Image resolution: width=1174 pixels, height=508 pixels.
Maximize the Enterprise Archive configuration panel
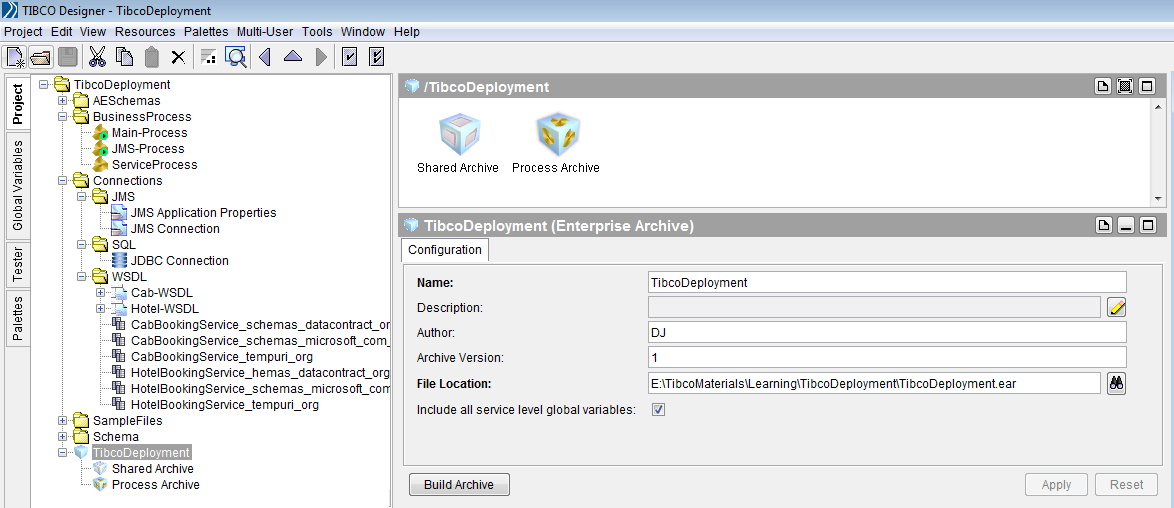pyautogui.click(x=1146, y=226)
